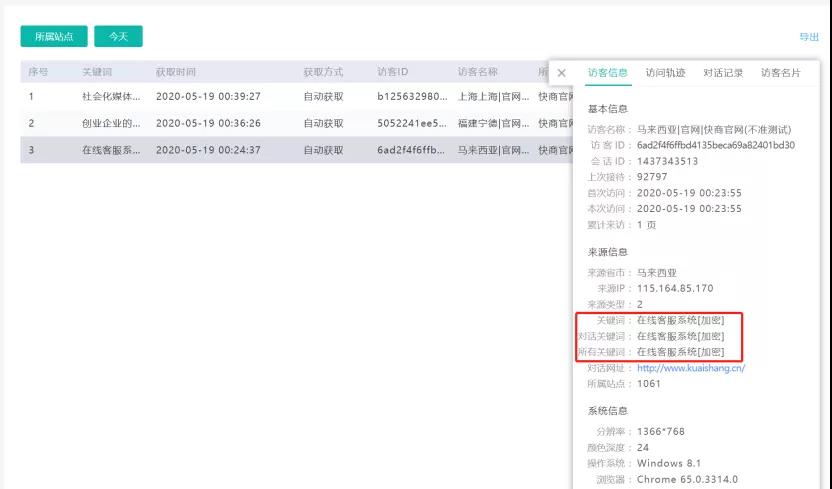The width and height of the screenshot is (832, 489).
Task: Click the 关键词 column header
Action: (x=98, y=72)
